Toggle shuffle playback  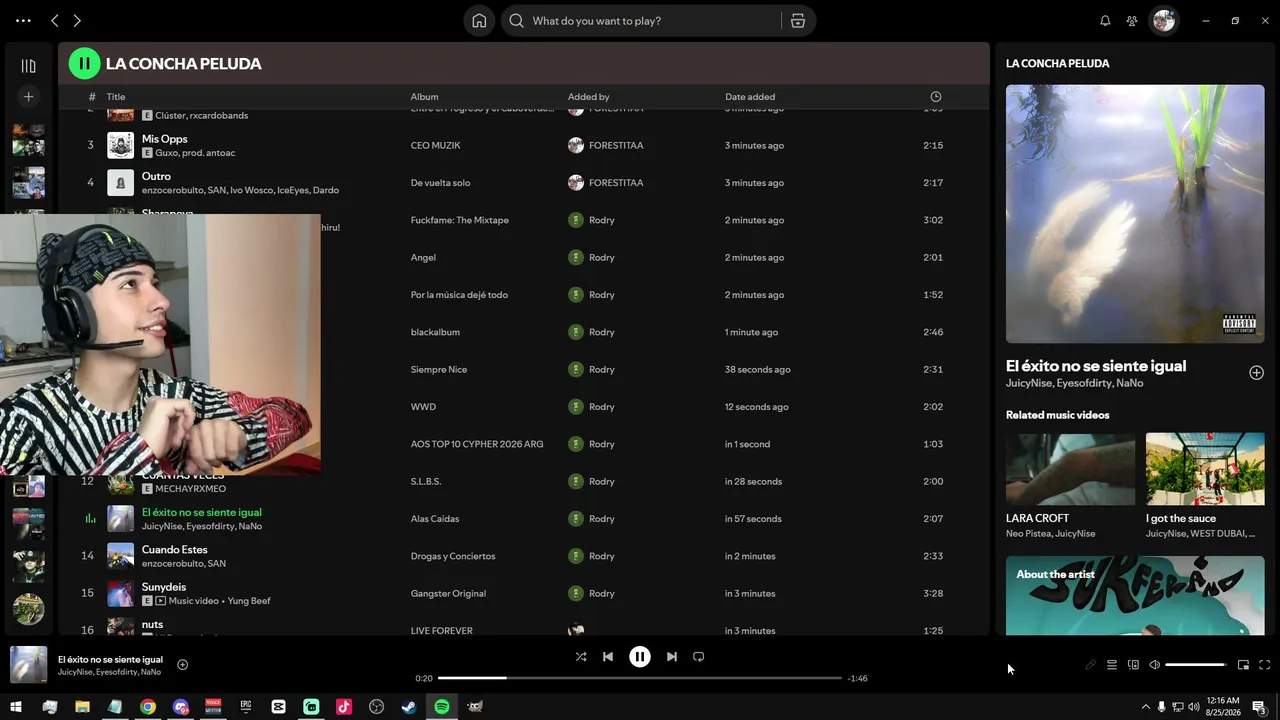[581, 657]
